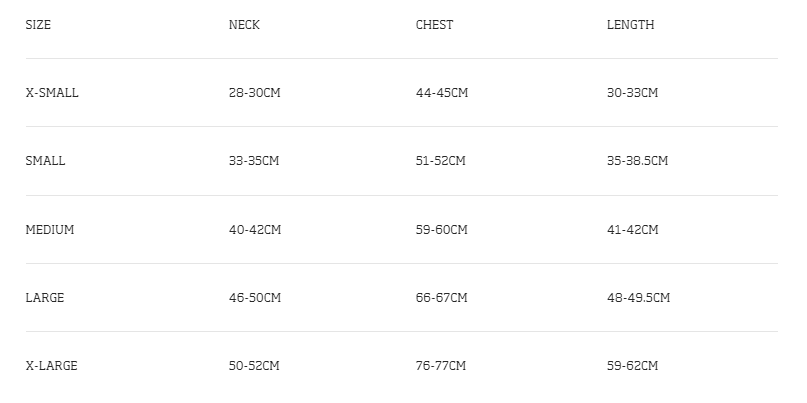Select the MEDIUM size row label
This screenshot has height=403, width=807.
tap(50, 230)
